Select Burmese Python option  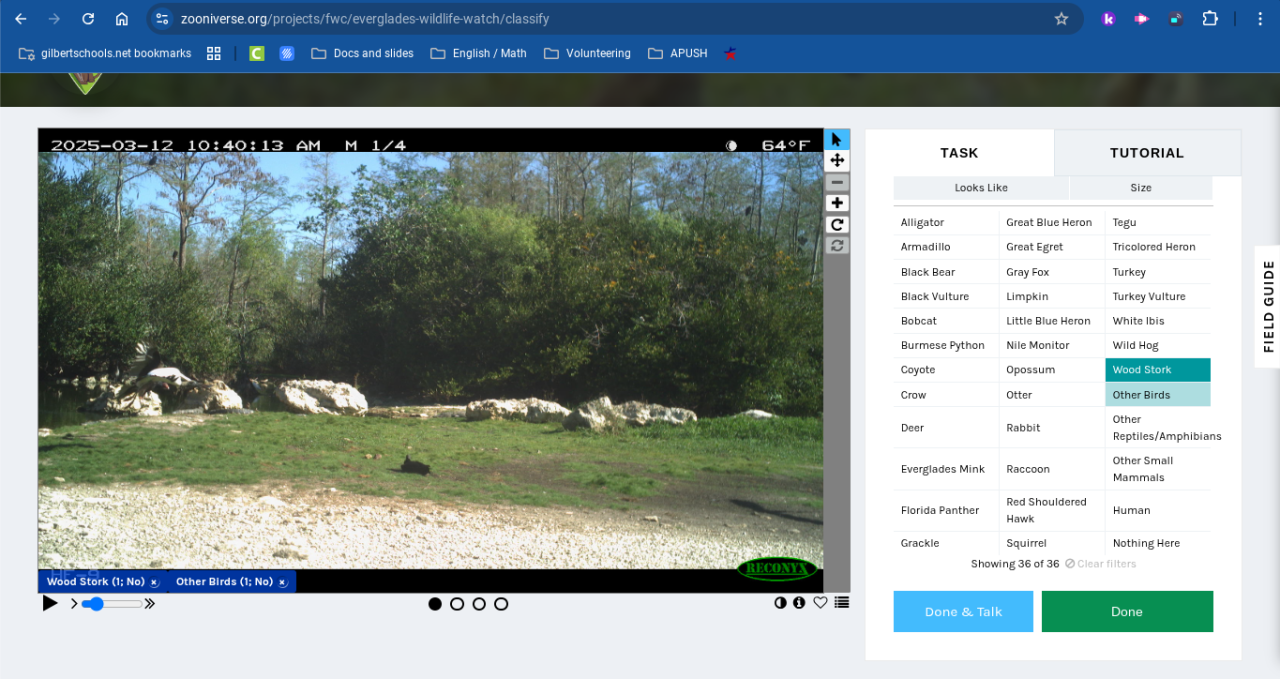[946, 345]
